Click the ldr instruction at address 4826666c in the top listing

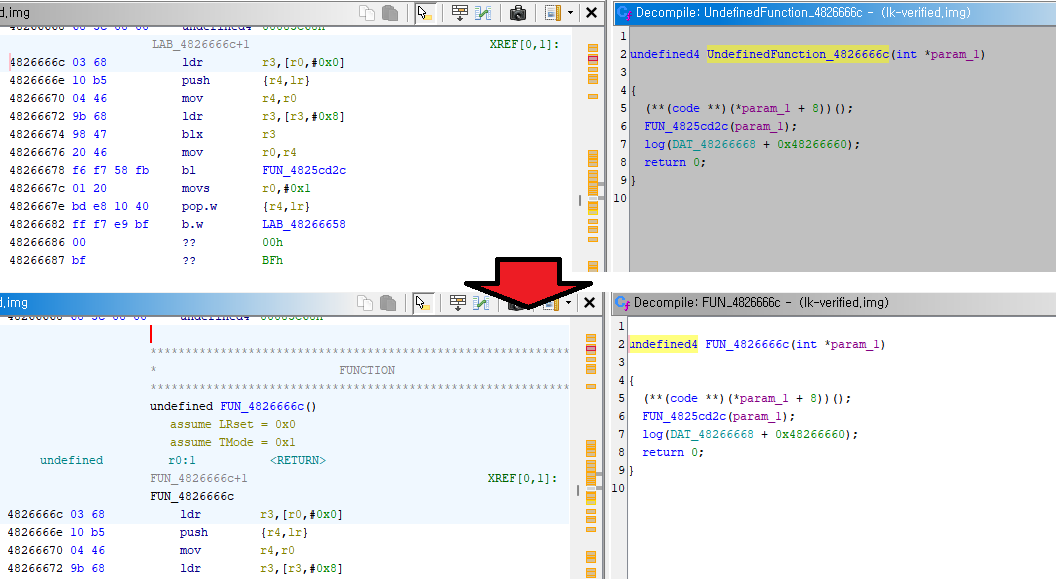coord(192,62)
